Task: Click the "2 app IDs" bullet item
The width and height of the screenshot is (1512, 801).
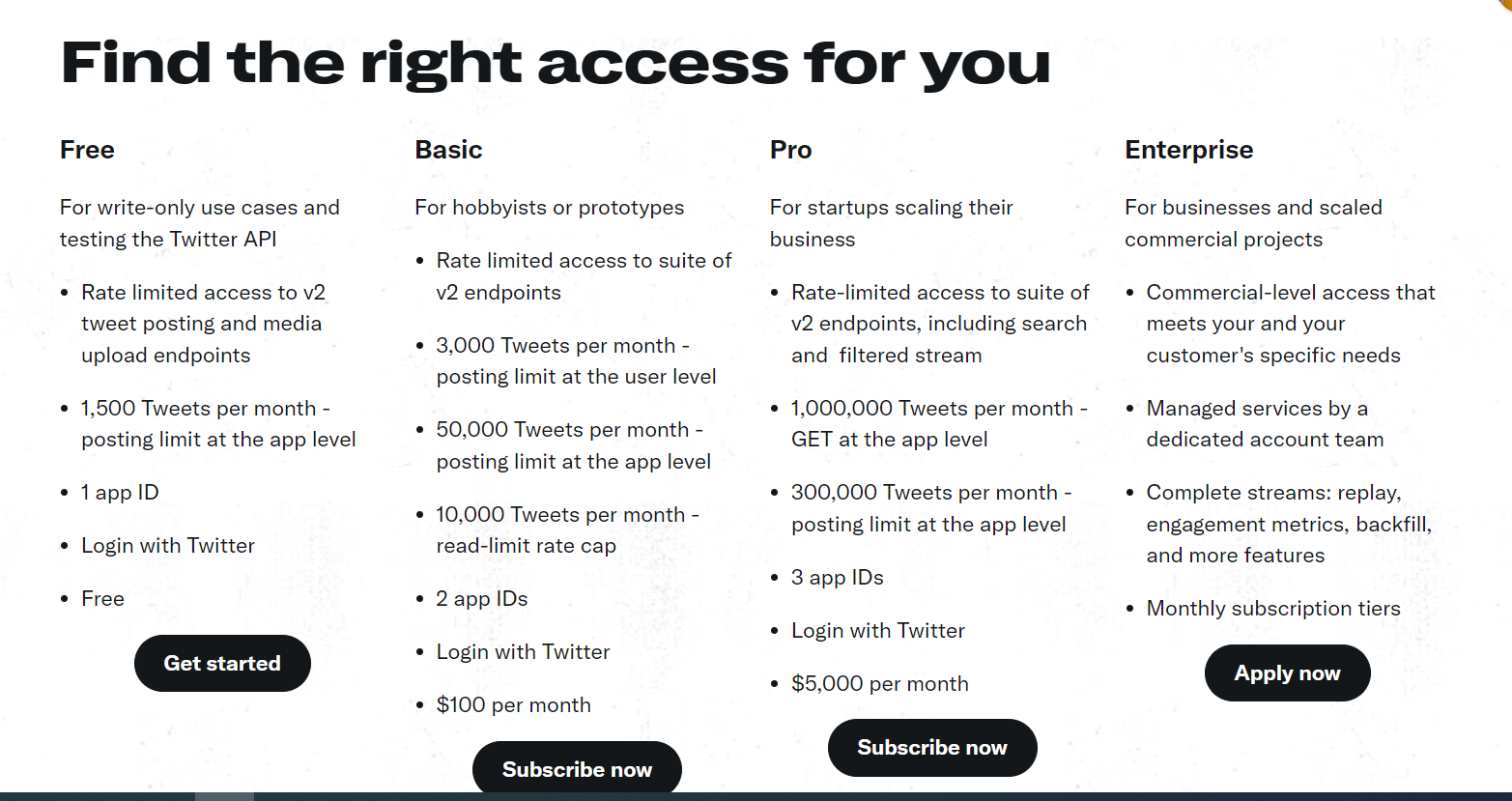Action: coord(482,598)
